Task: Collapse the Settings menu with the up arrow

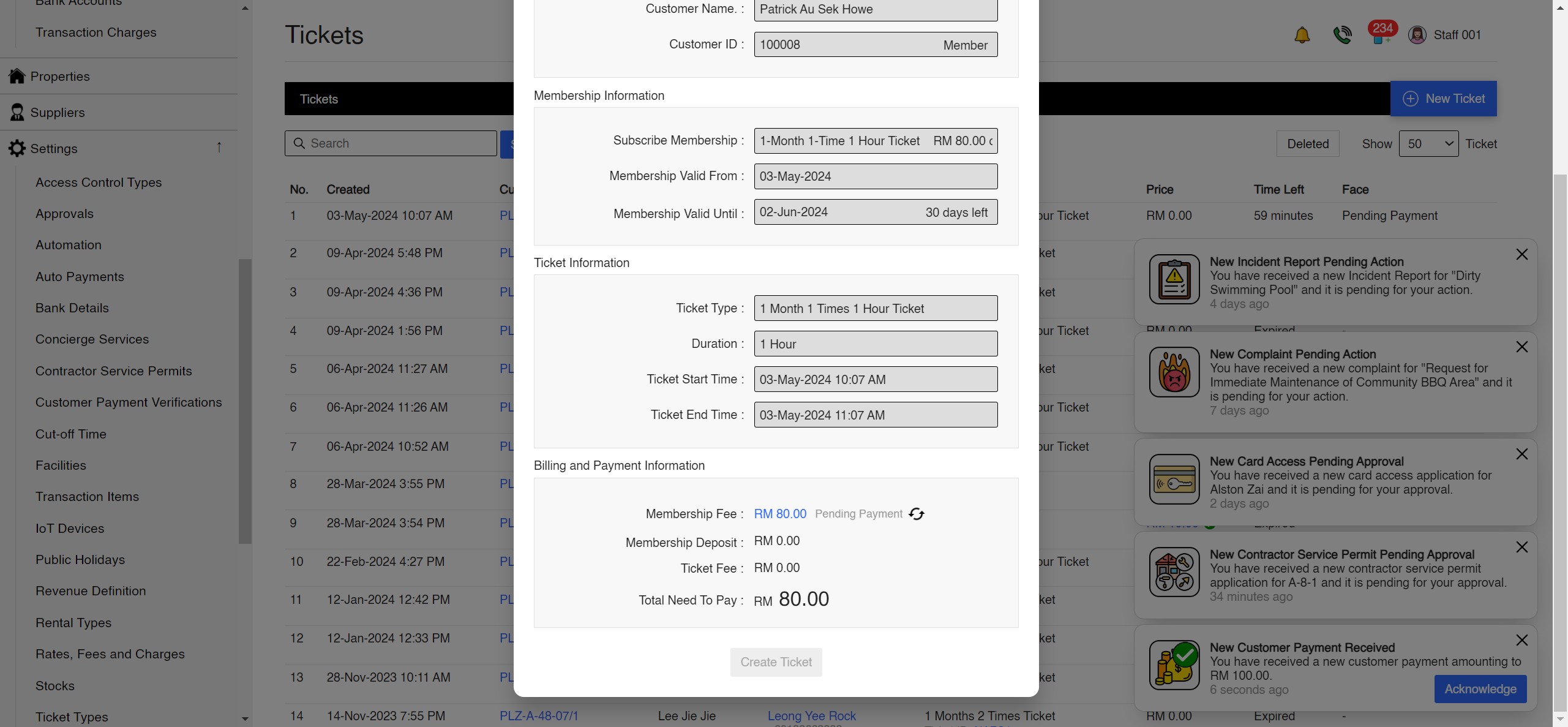Action: pos(219,148)
